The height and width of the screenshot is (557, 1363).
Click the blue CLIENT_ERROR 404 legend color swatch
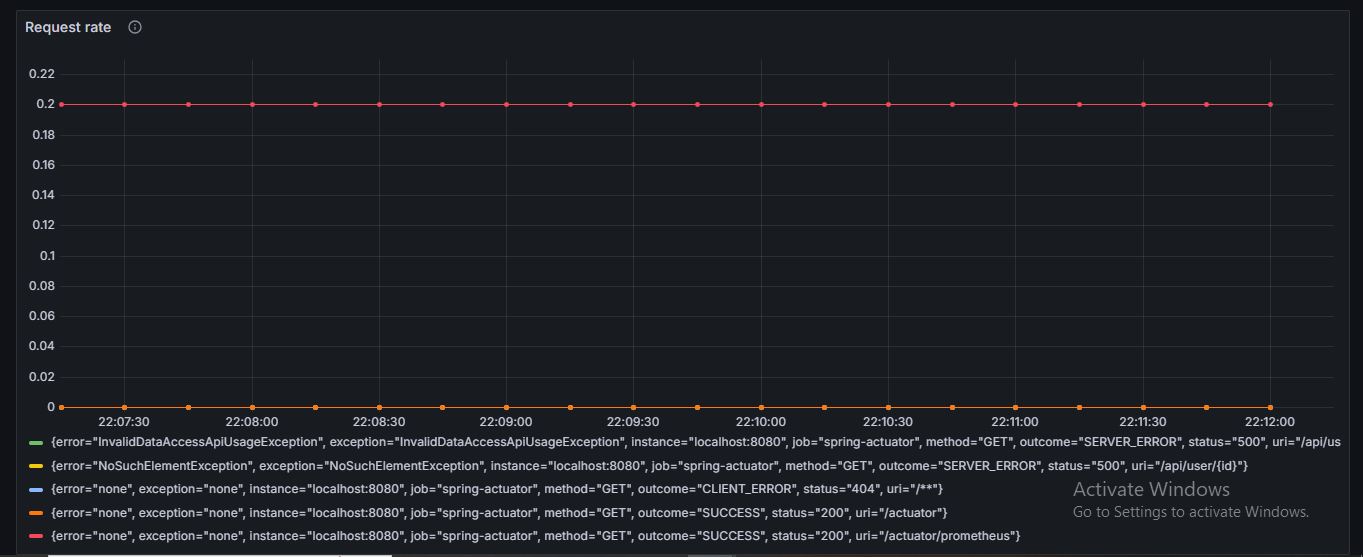tap(36, 489)
